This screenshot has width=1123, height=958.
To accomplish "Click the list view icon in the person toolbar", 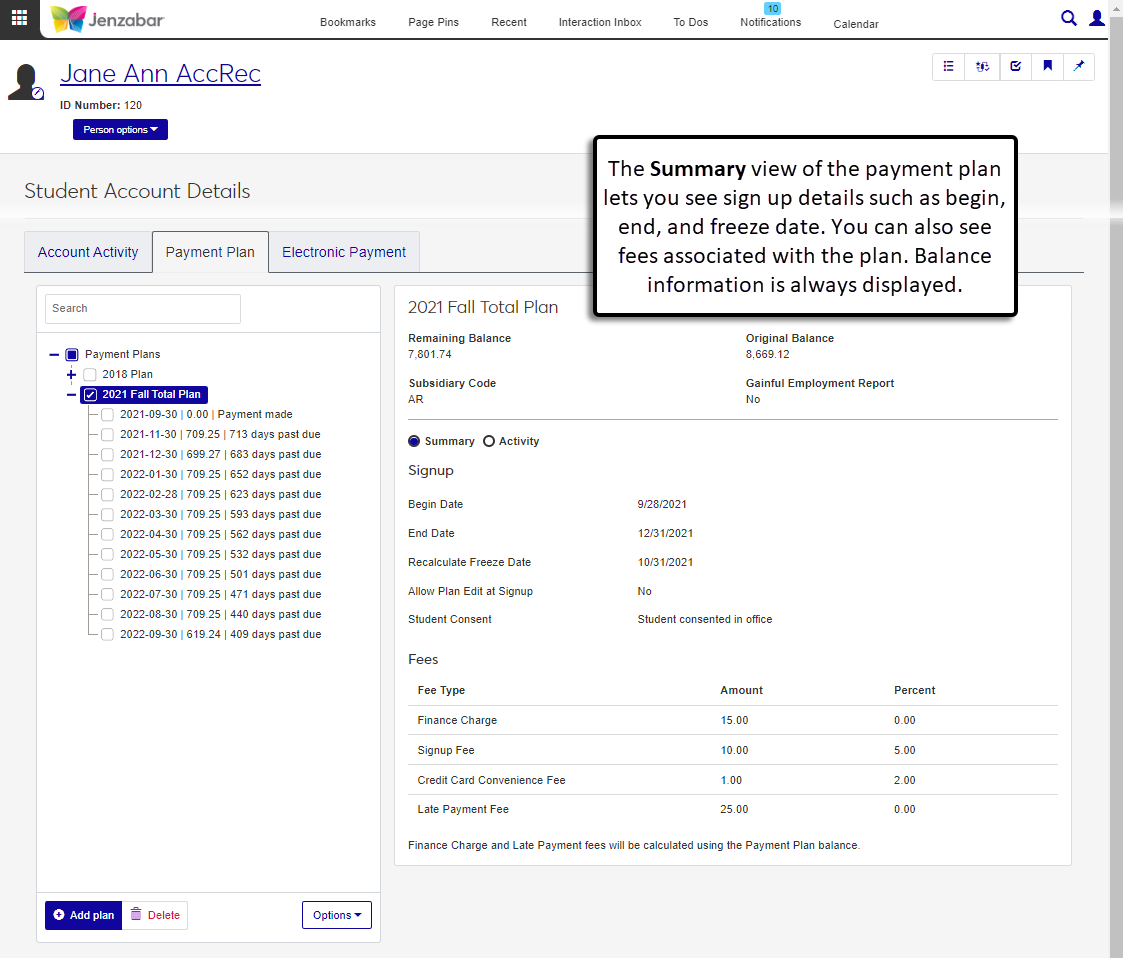I will pos(949,66).
